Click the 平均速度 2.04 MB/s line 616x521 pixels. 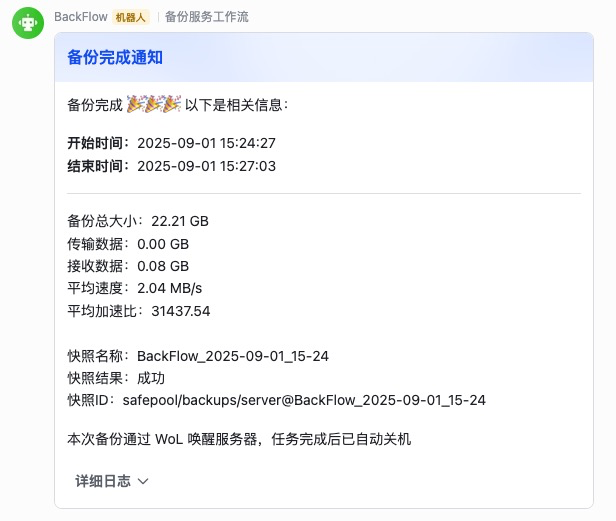(134, 288)
